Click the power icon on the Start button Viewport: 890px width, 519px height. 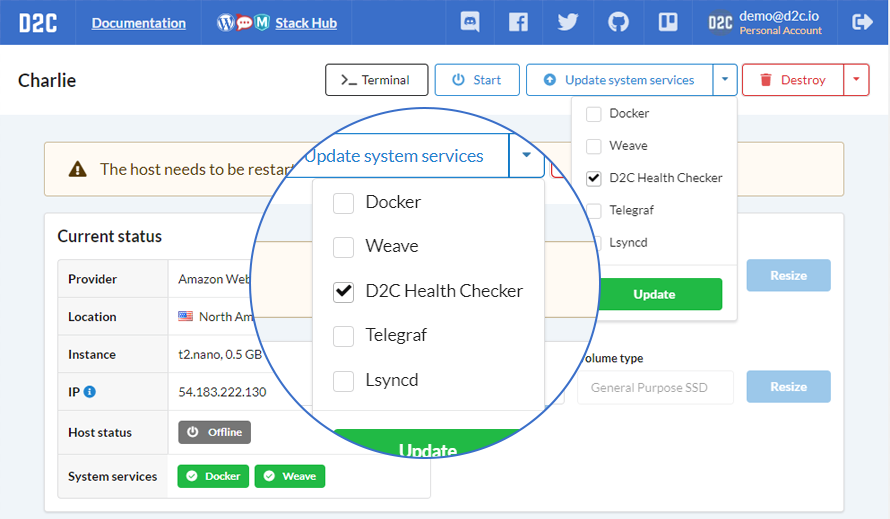[x=458, y=80]
